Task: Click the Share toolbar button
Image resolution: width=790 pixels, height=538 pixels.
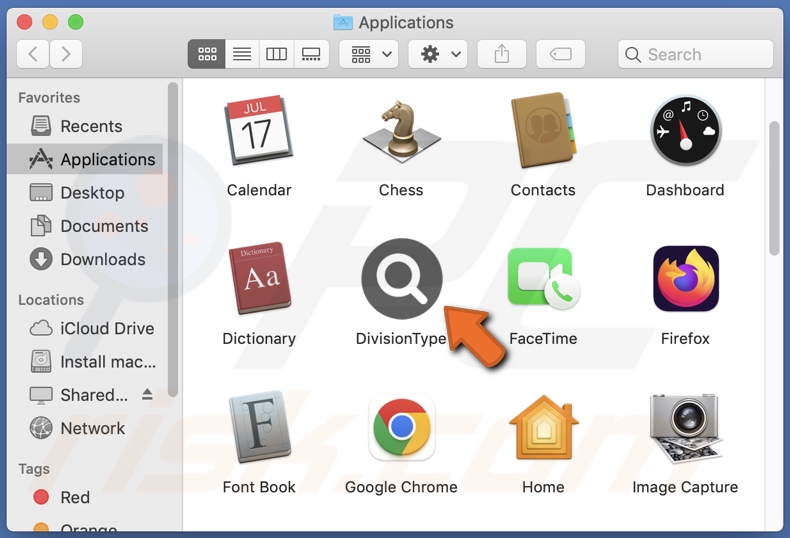Action: (x=501, y=54)
